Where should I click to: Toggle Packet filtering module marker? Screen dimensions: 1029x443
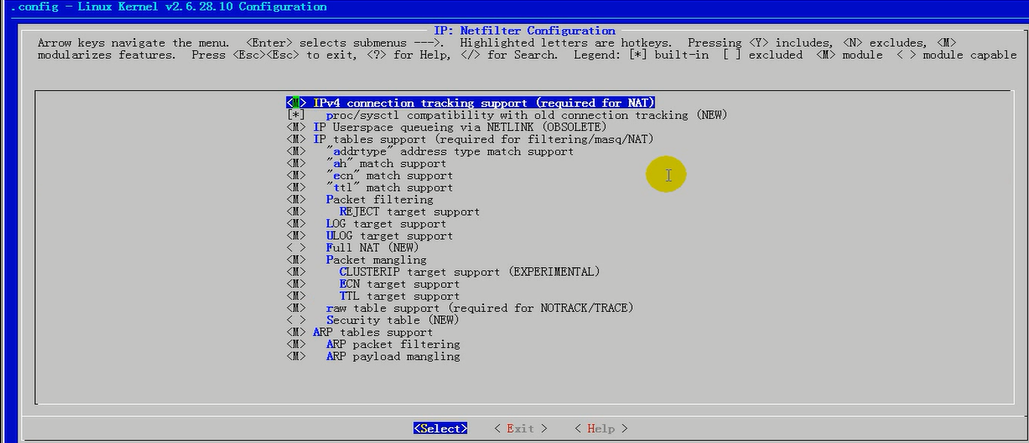tap(296, 200)
